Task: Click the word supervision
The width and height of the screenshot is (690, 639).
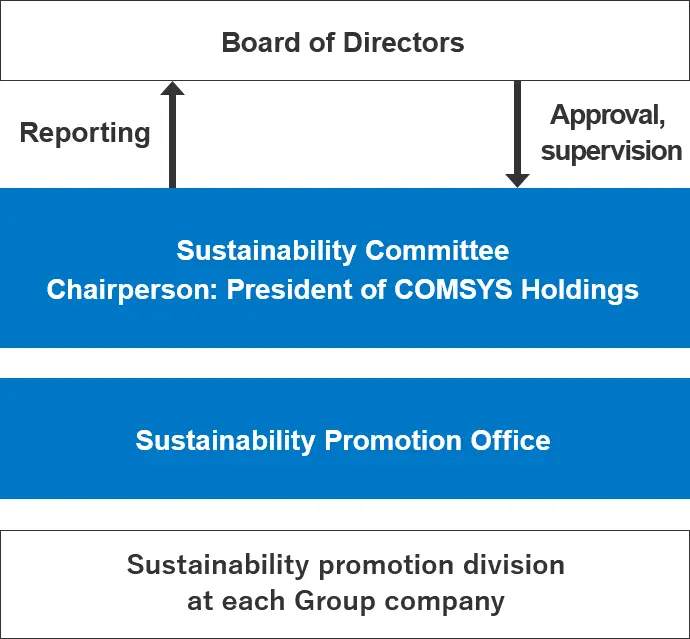Action: coord(611,151)
